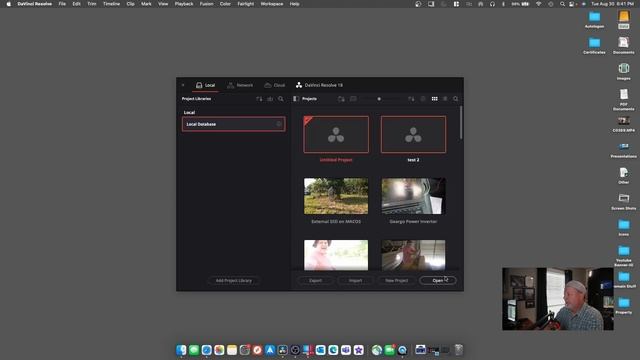Search projects using magnifier icon
The height and width of the screenshot is (360, 640).
point(456,99)
